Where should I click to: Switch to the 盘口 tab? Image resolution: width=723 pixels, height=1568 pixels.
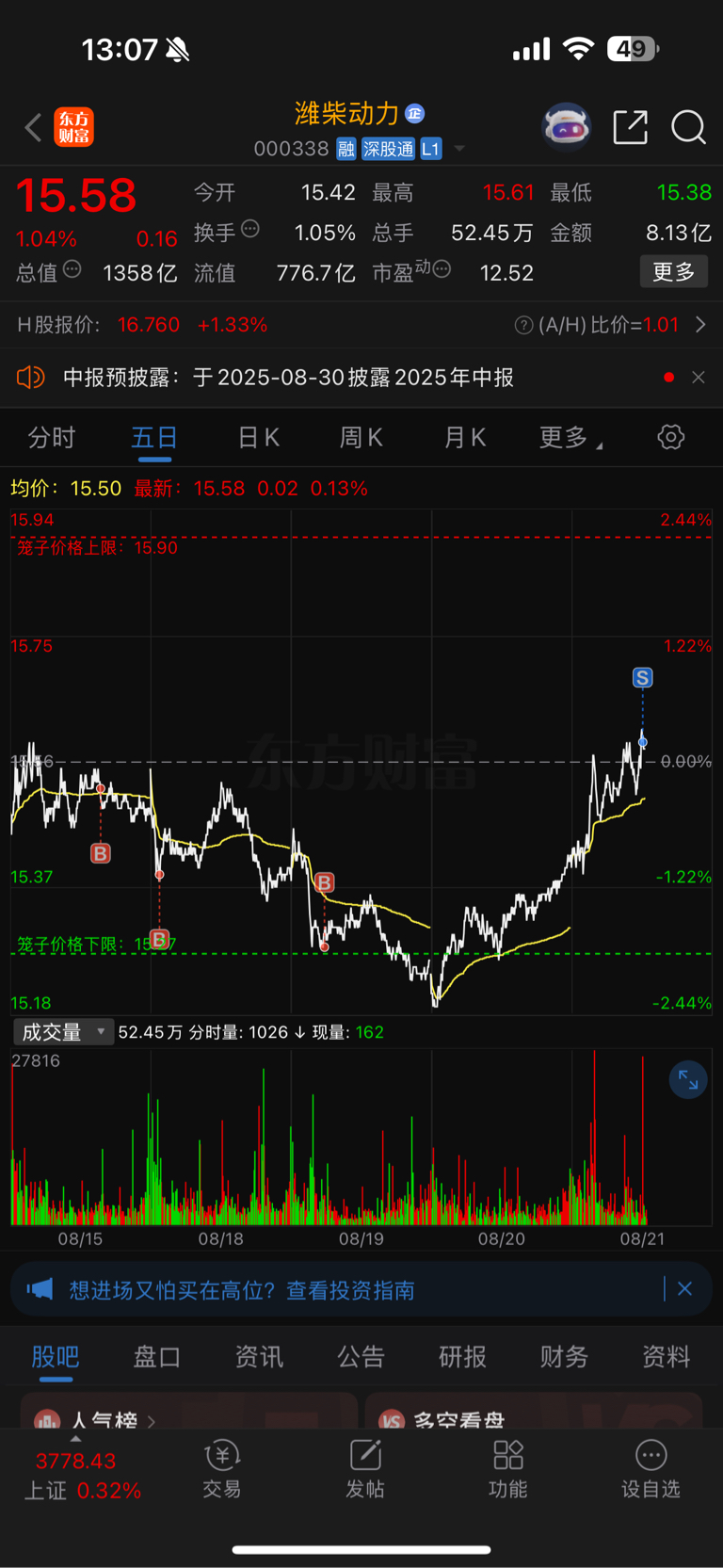tap(157, 1357)
